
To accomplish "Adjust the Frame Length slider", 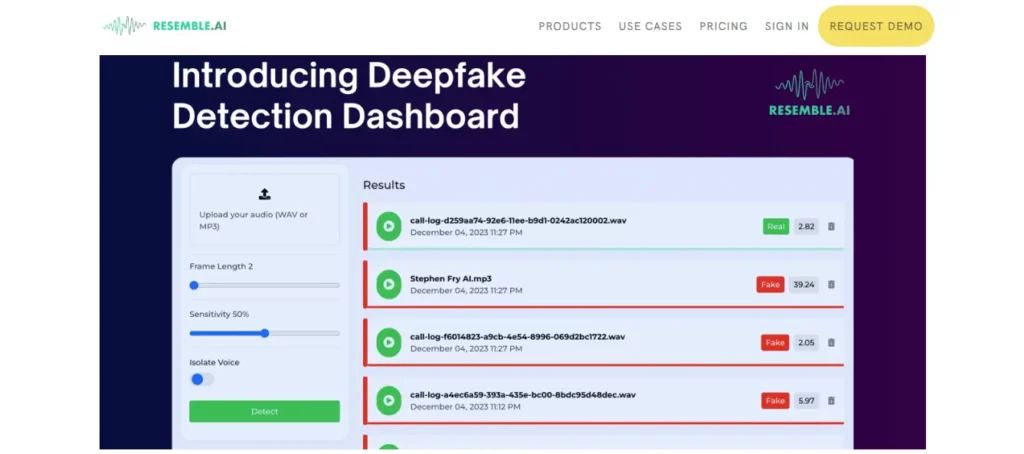I will [x=264, y=285].
